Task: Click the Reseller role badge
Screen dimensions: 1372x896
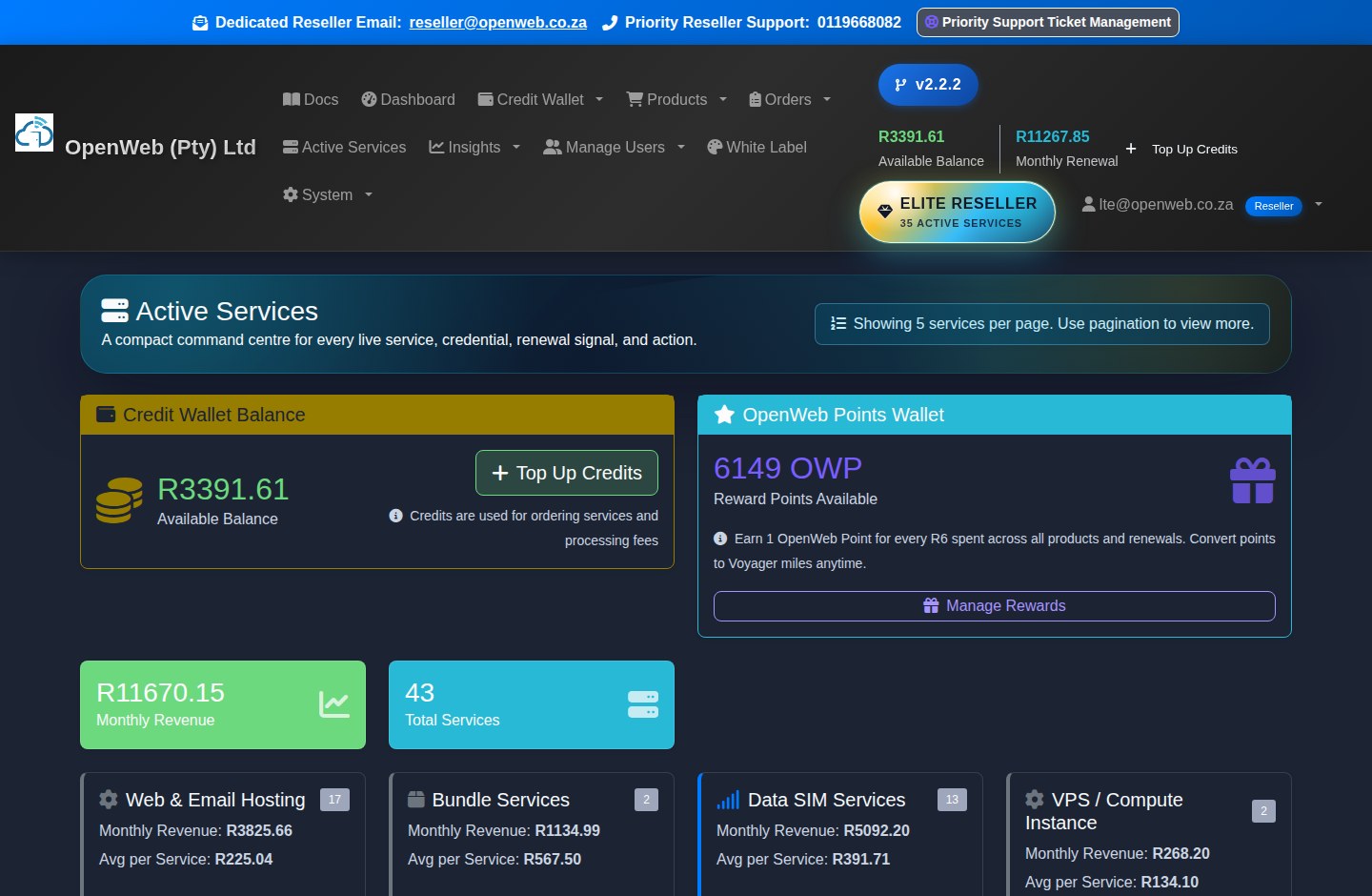Action: click(x=1274, y=206)
